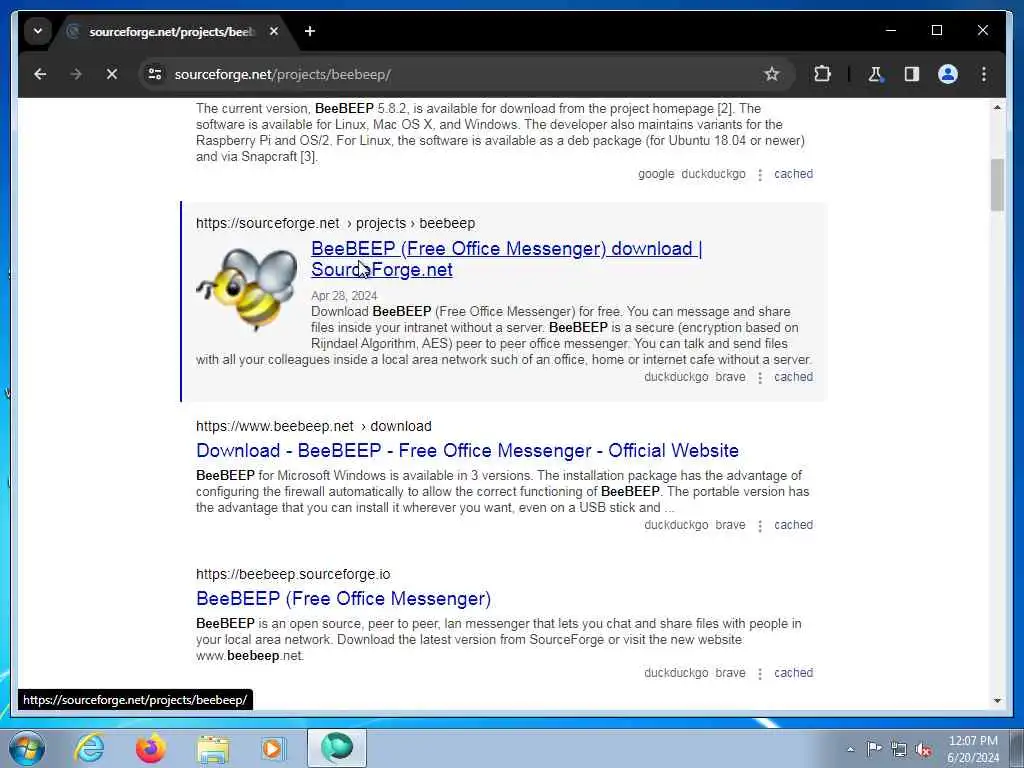Viewport: 1024px width, 768px height.
Task: Click the forward navigation arrow
Action: (76, 74)
